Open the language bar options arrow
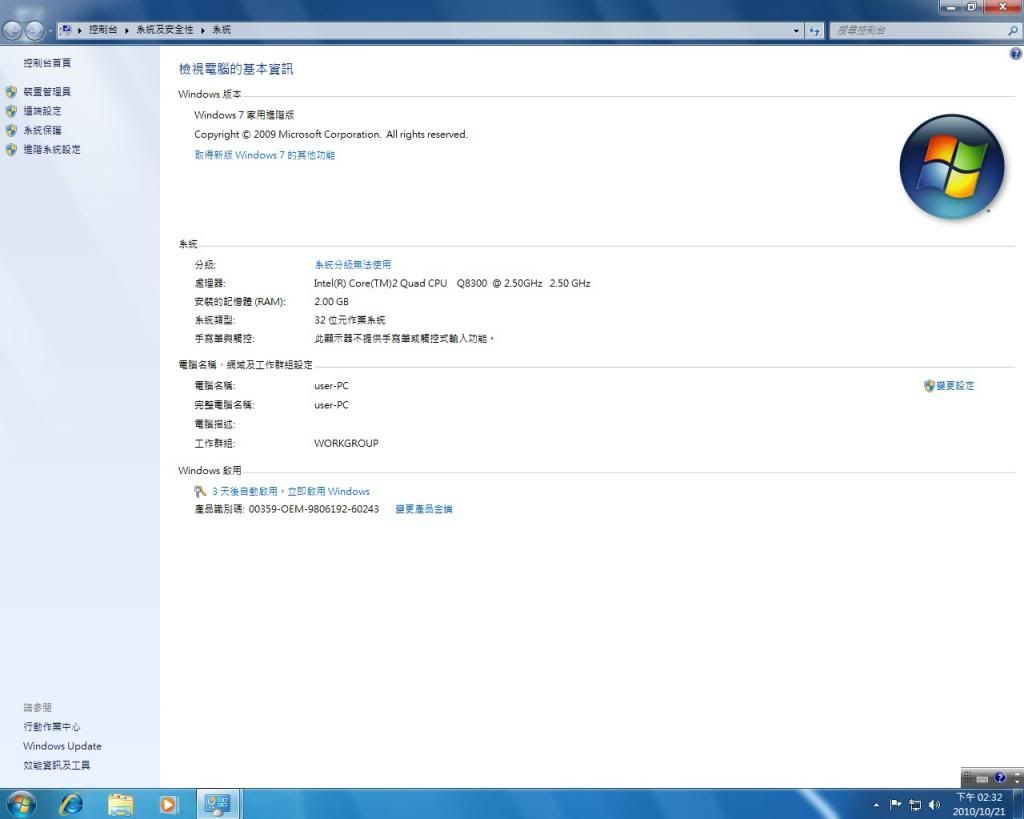The width and height of the screenshot is (1024, 819). coord(1017,781)
